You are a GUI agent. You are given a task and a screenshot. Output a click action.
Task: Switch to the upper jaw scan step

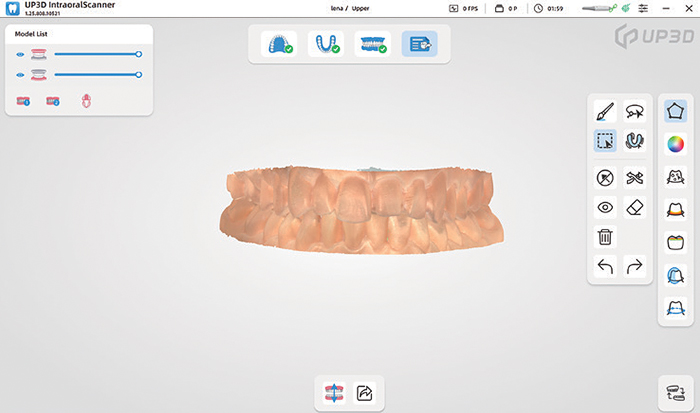coord(277,44)
